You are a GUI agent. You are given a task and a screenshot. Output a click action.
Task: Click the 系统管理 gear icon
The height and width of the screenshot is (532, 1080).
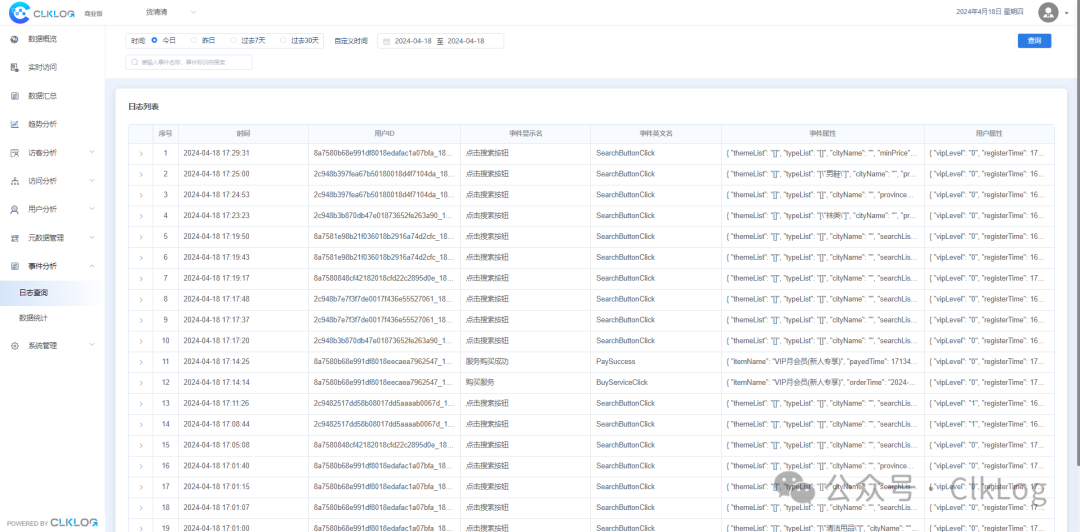point(14,346)
